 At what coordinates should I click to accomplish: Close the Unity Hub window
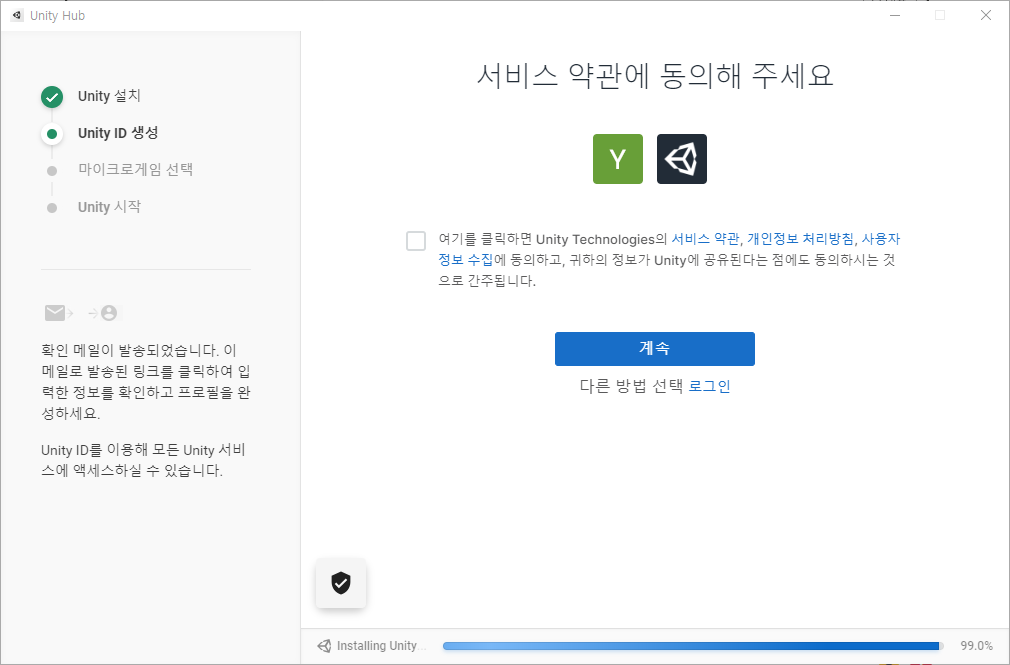click(x=986, y=15)
